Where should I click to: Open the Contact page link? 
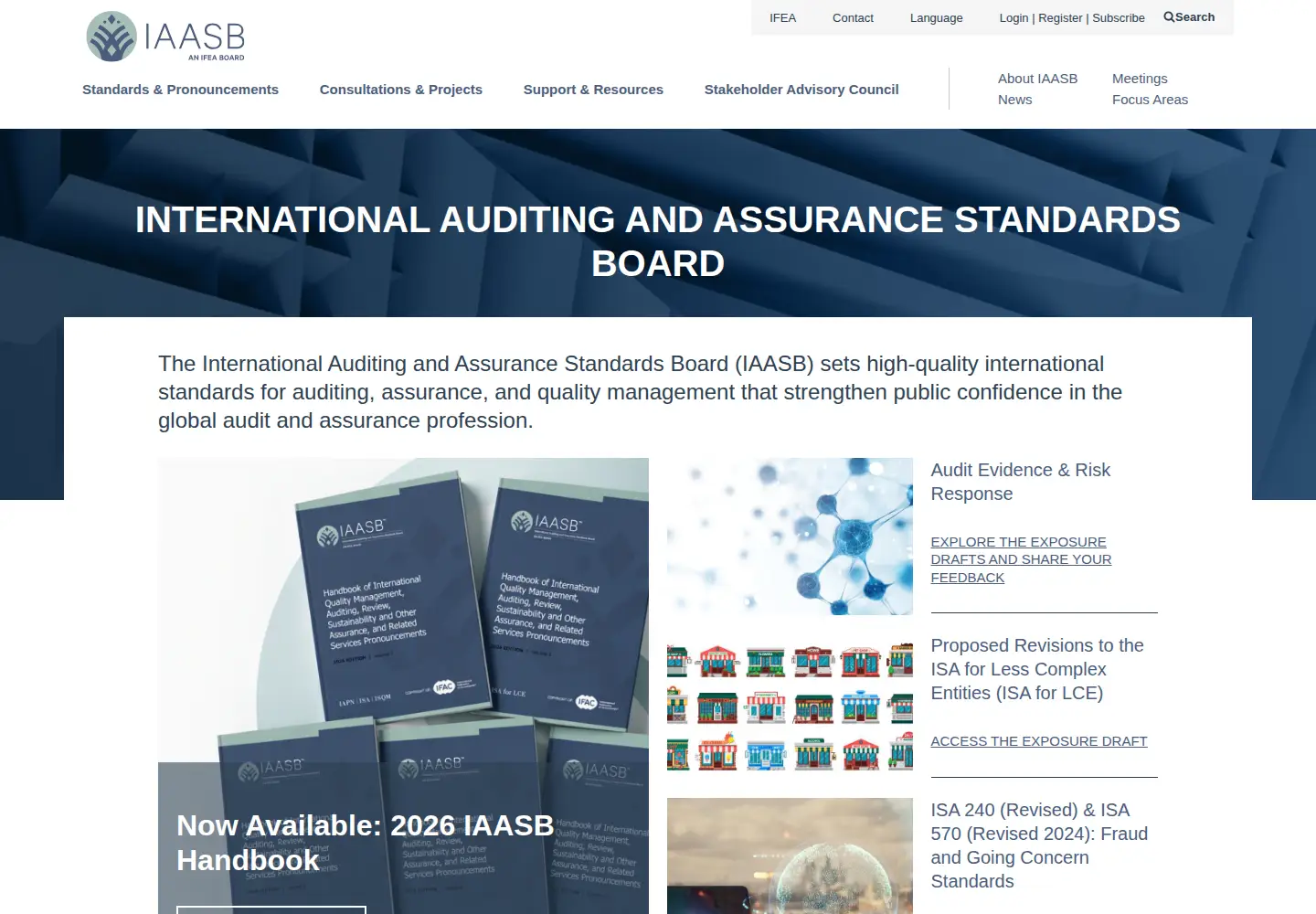pyautogui.click(x=853, y=18)
